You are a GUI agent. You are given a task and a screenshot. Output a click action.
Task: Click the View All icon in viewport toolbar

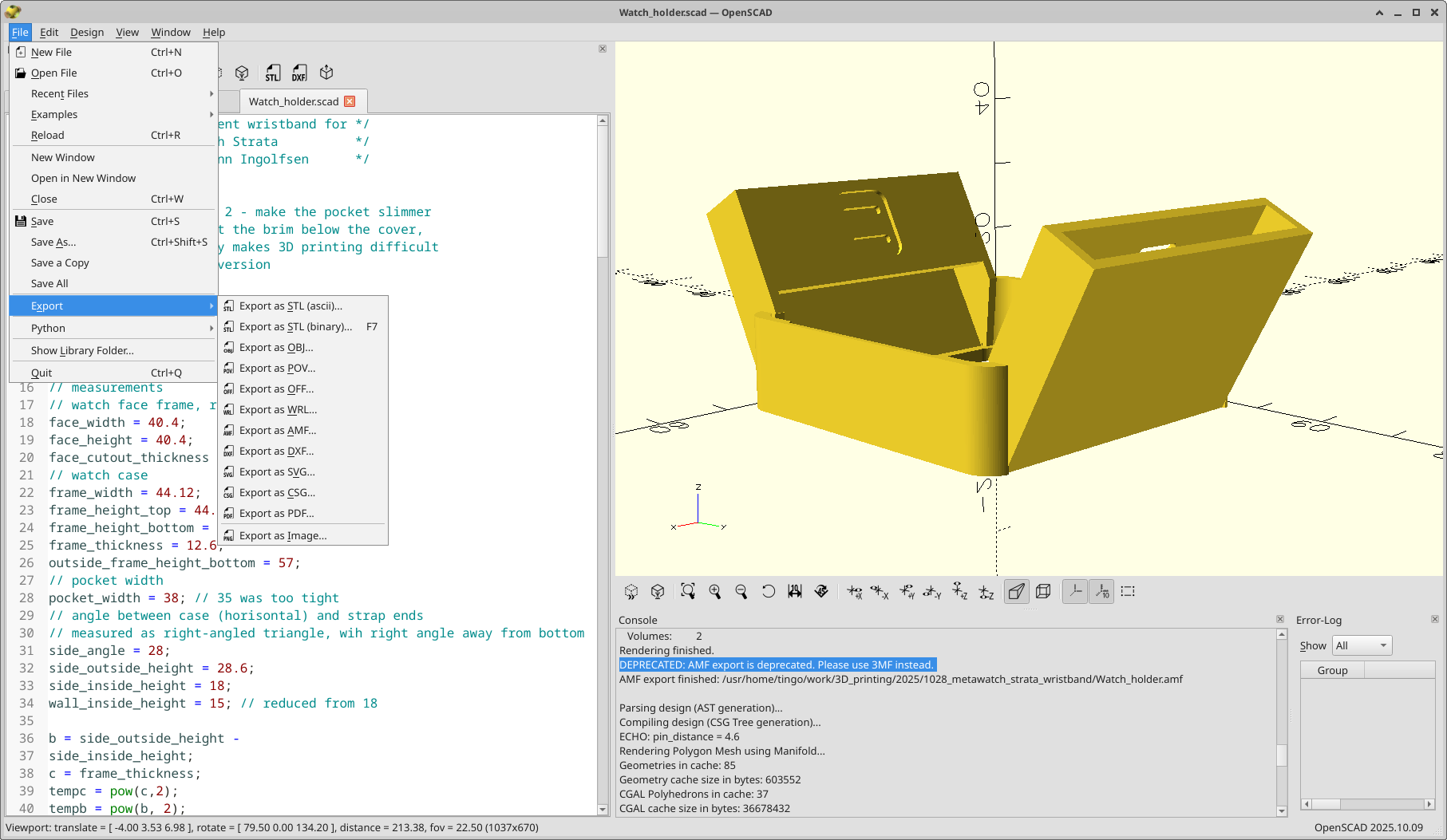point(688,592)
